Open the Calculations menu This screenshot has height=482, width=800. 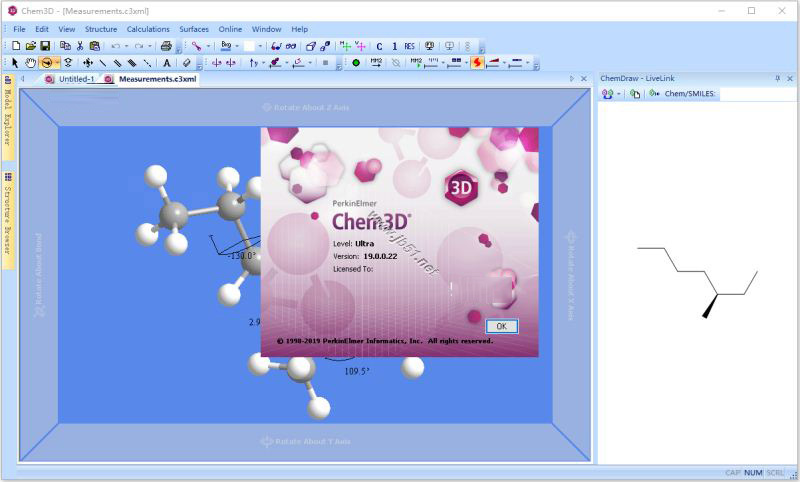pyautogui.click(x=148, y=29)
